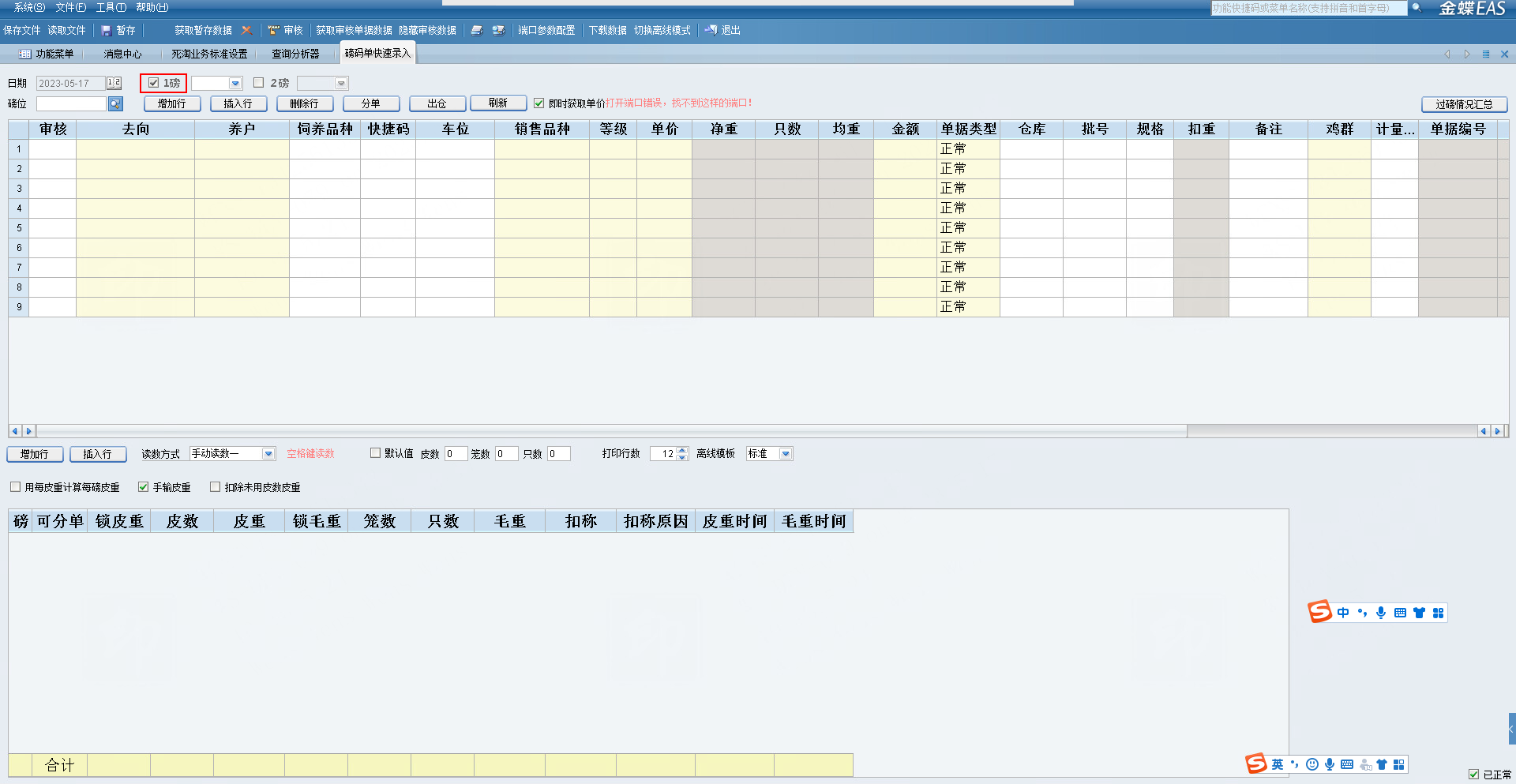The height and width of the screenshot is (784, 1516).
Task: Open soft keyboard on the 中 input bar
Action: pos(1400,613)
